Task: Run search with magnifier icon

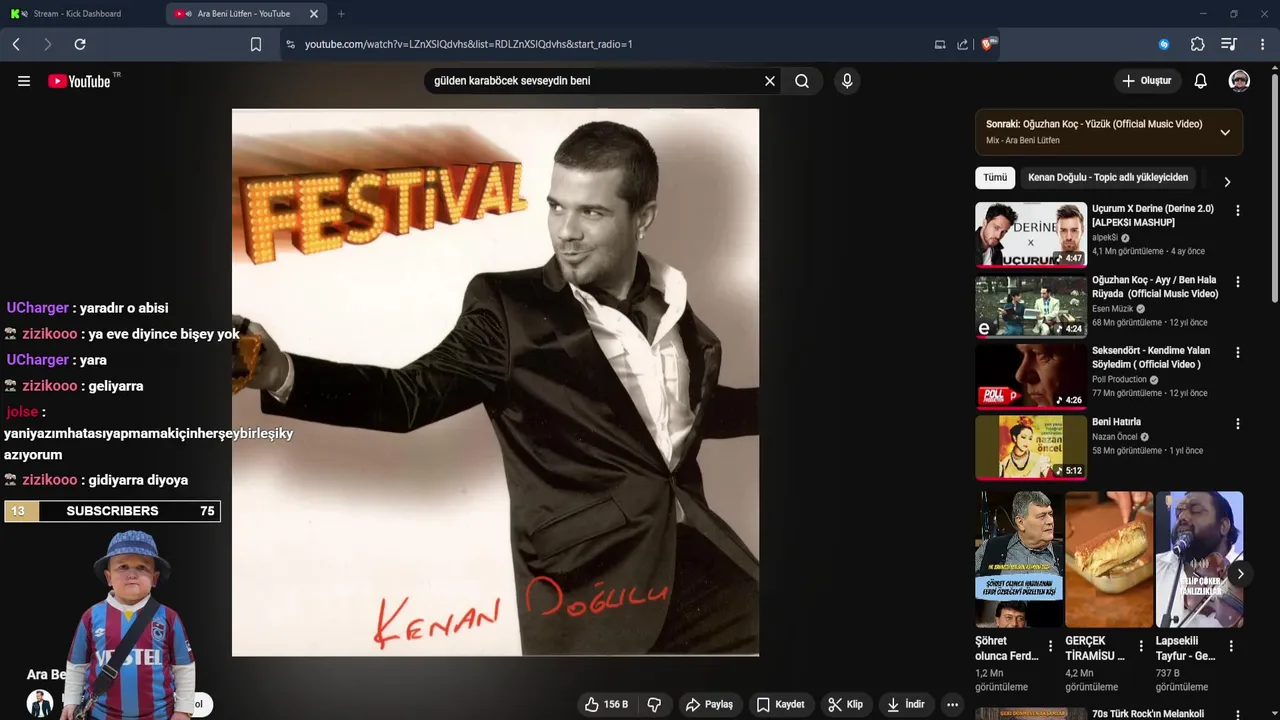Action: click(x=802, y=81)
